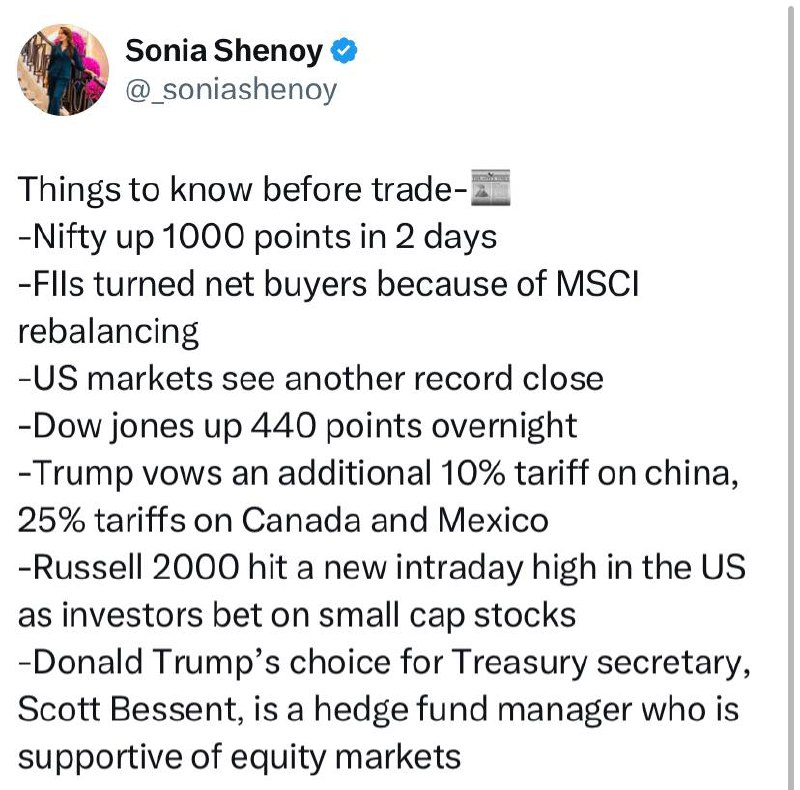Click the 'Russell 2000 hit a new' line
This screenshot has width=800, height=790.
point(382,568)
